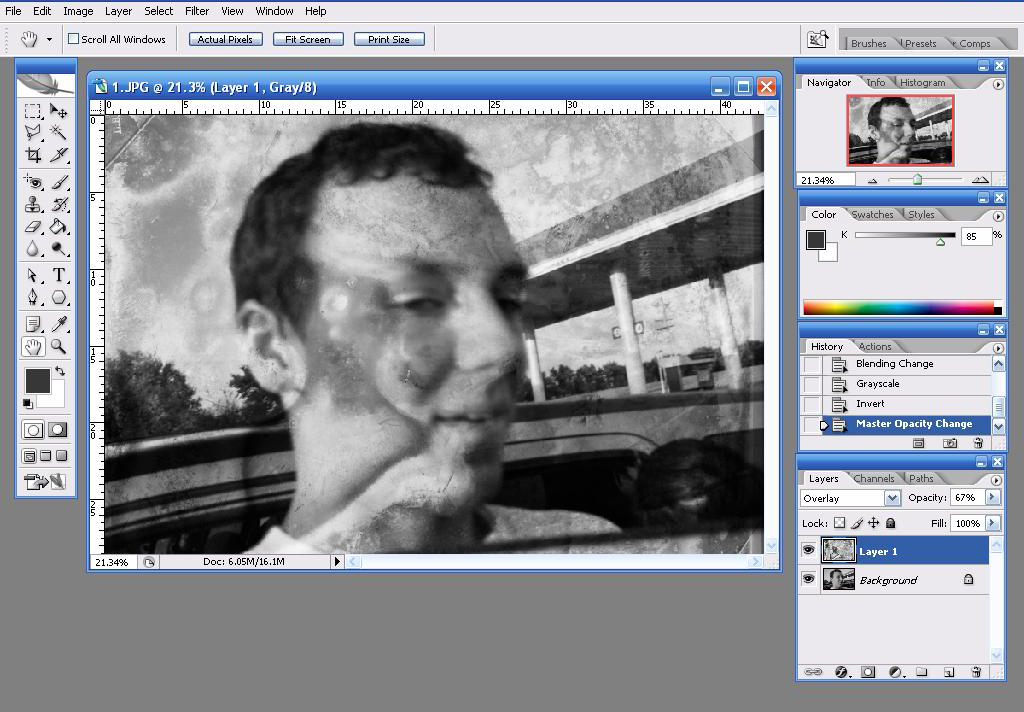
Task: Select the Move tool
Action: [x=56, y=110]
